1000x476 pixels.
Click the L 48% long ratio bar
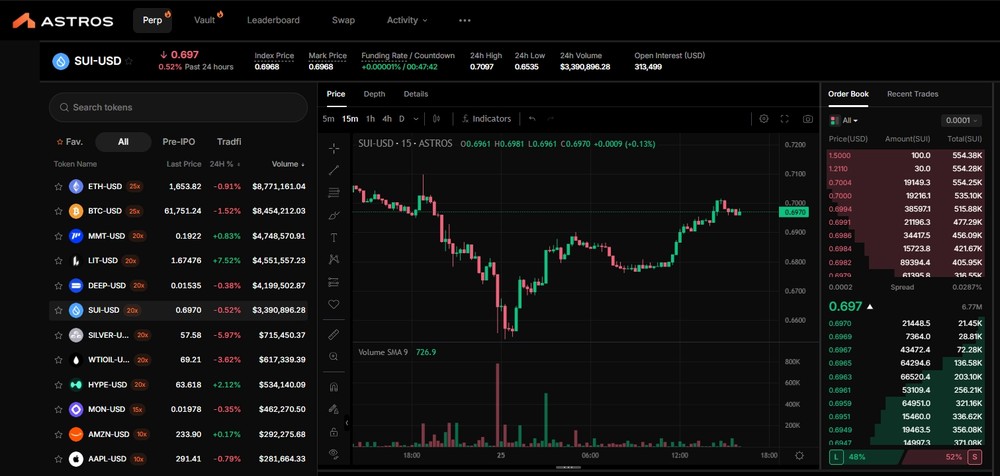coord(865,457)
